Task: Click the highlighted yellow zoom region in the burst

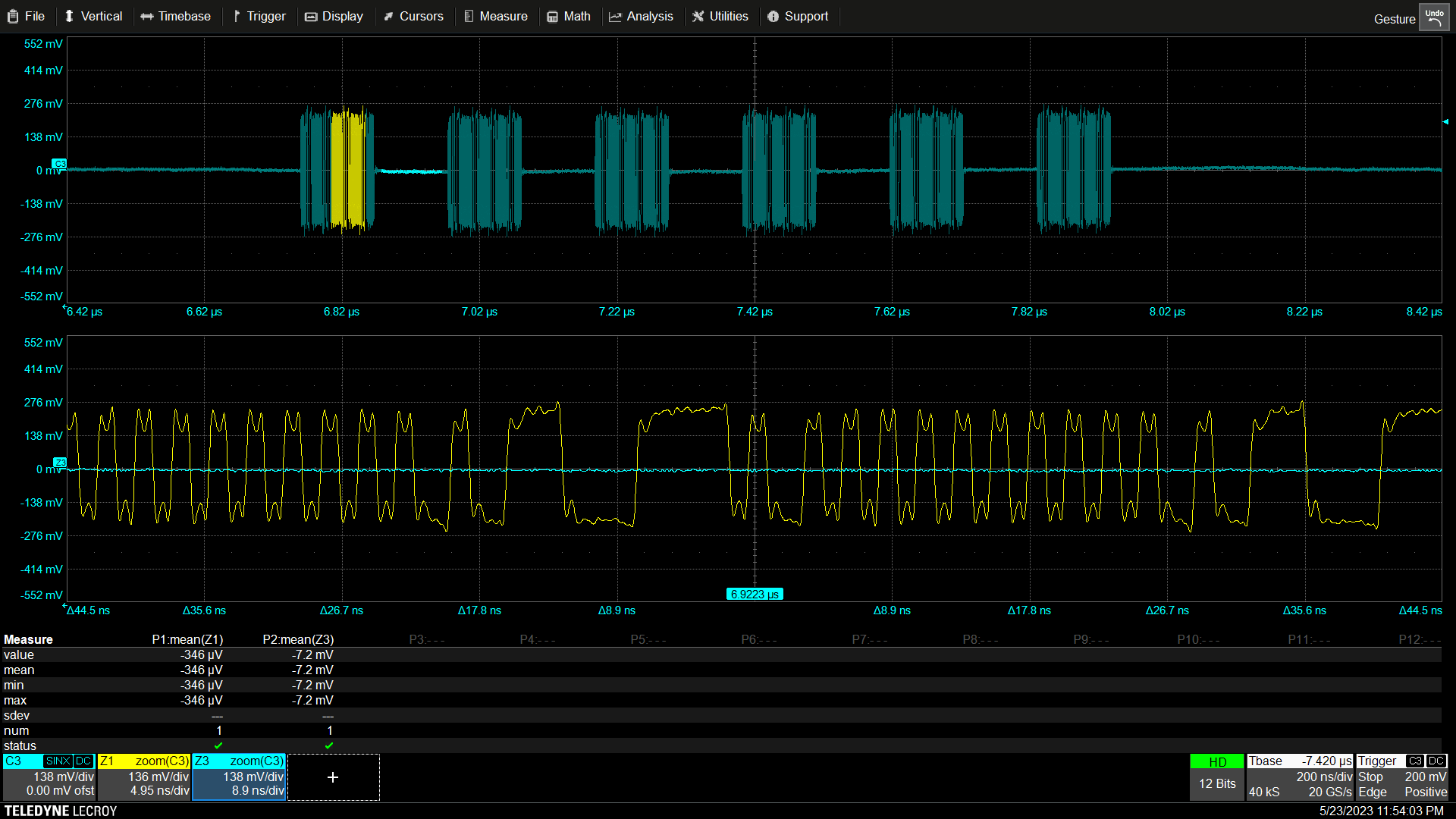Action: pos(348,169)
